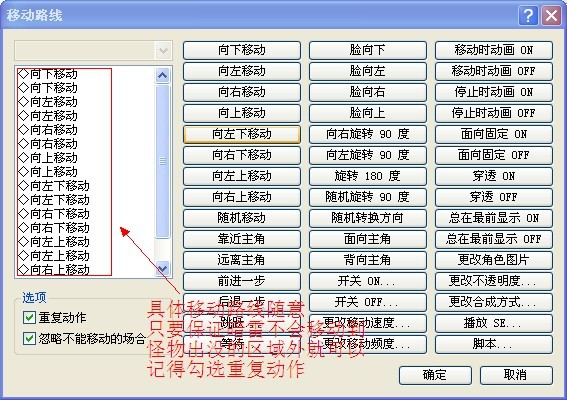Select 总在最前显示 OFF button
Viewport: 567px width, 400px height.
click(494, 239)
